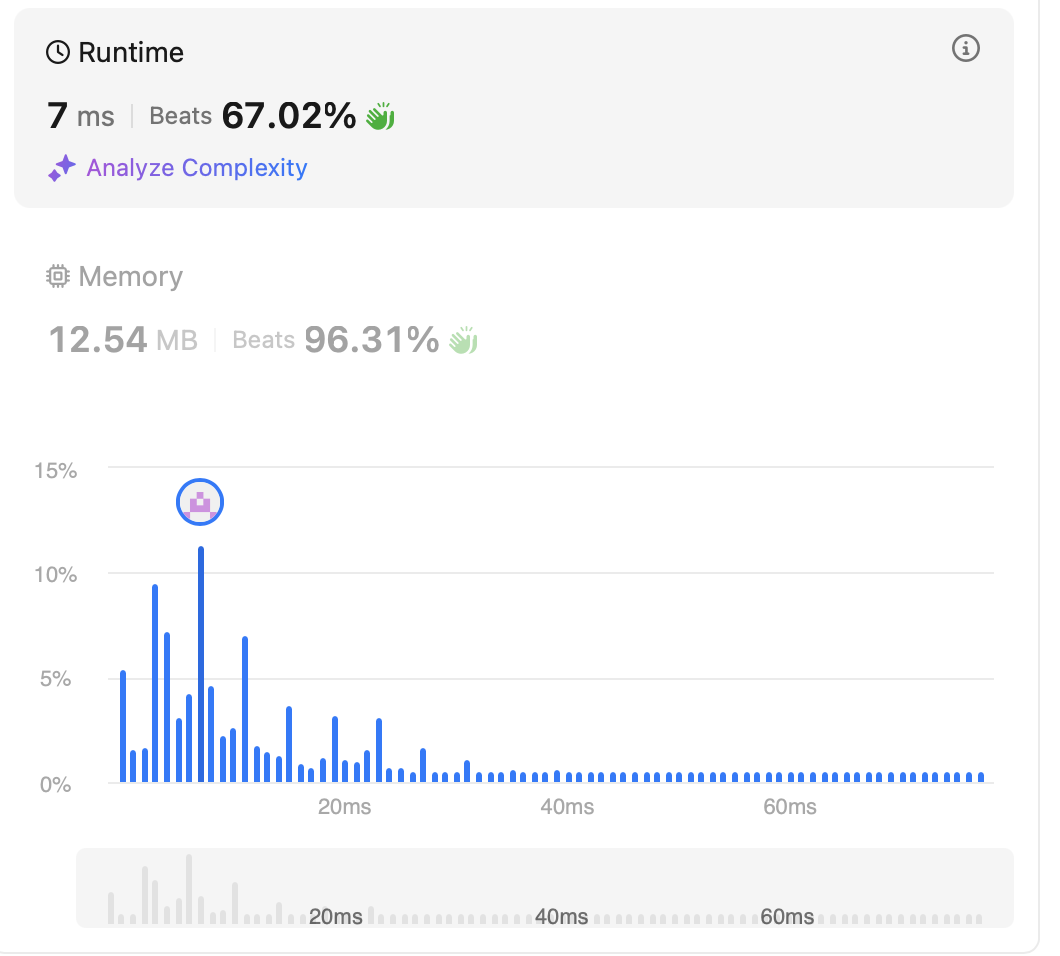The width and height of the screenshot is (1060, 956).
Task: Click the 7 ms runtime value
Action: pos(80,117)
